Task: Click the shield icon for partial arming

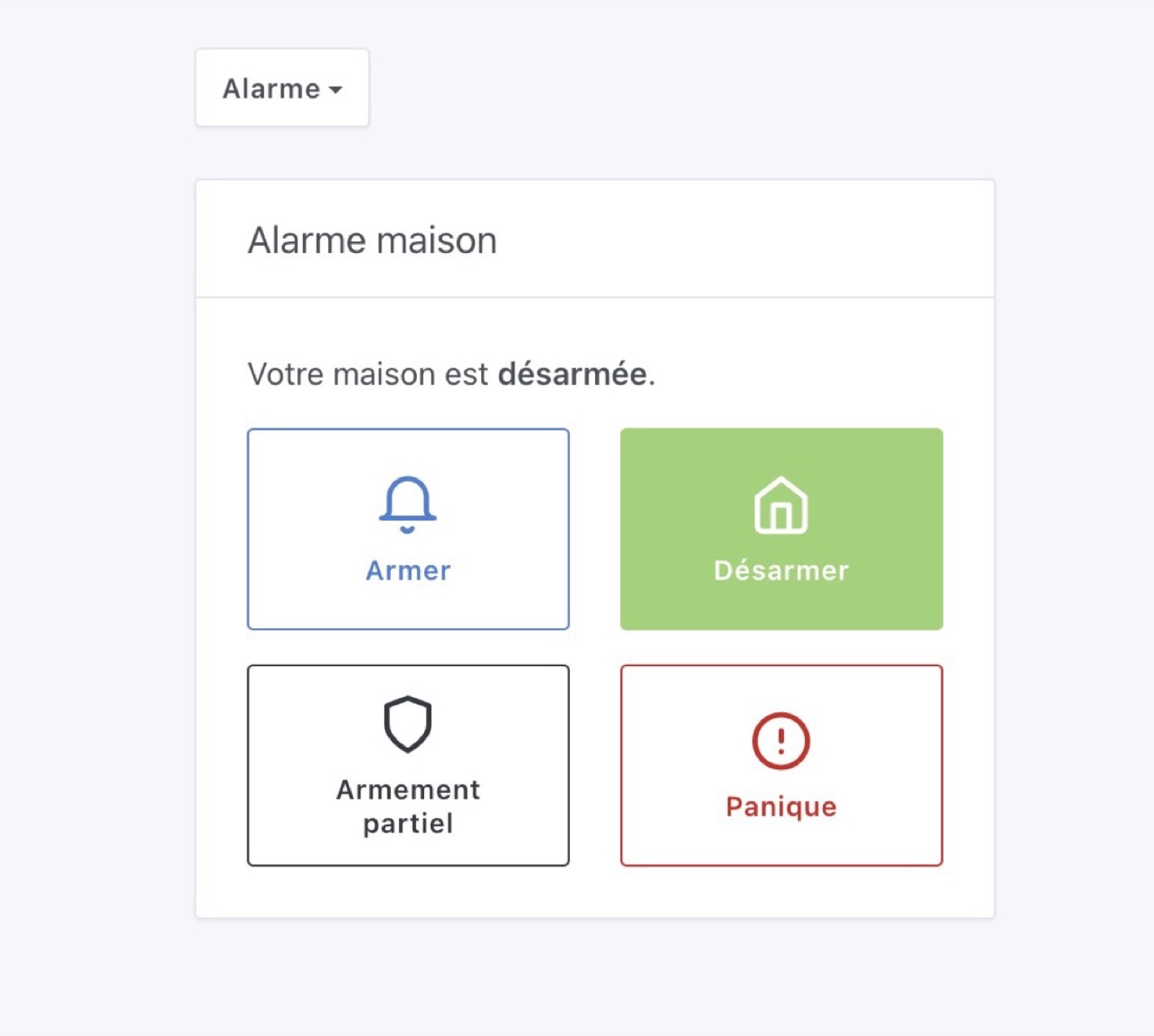Action: click(408, 724)
